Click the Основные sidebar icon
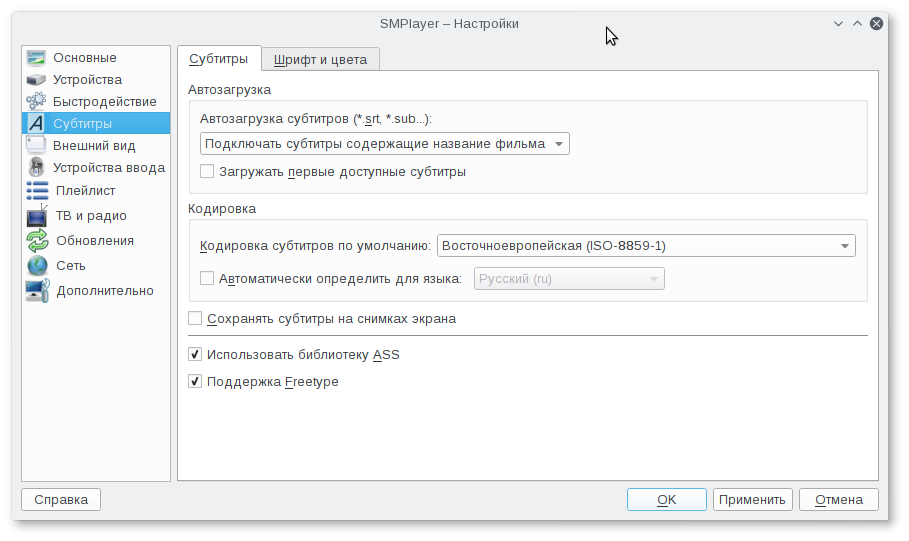Screen dimensions: 909x541 point(36,58)
